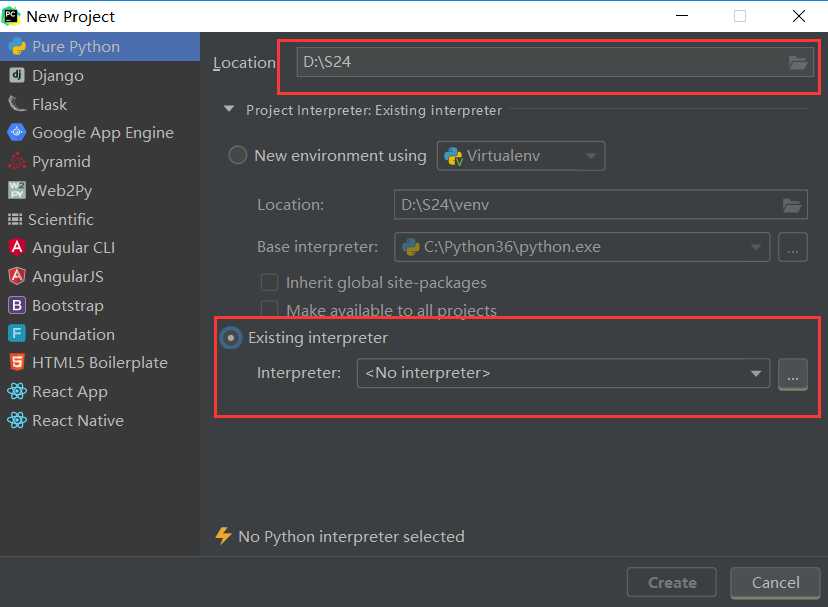
Task: Select the Pure Python project type
Action: pyautogui.click(x=100, y=46)
